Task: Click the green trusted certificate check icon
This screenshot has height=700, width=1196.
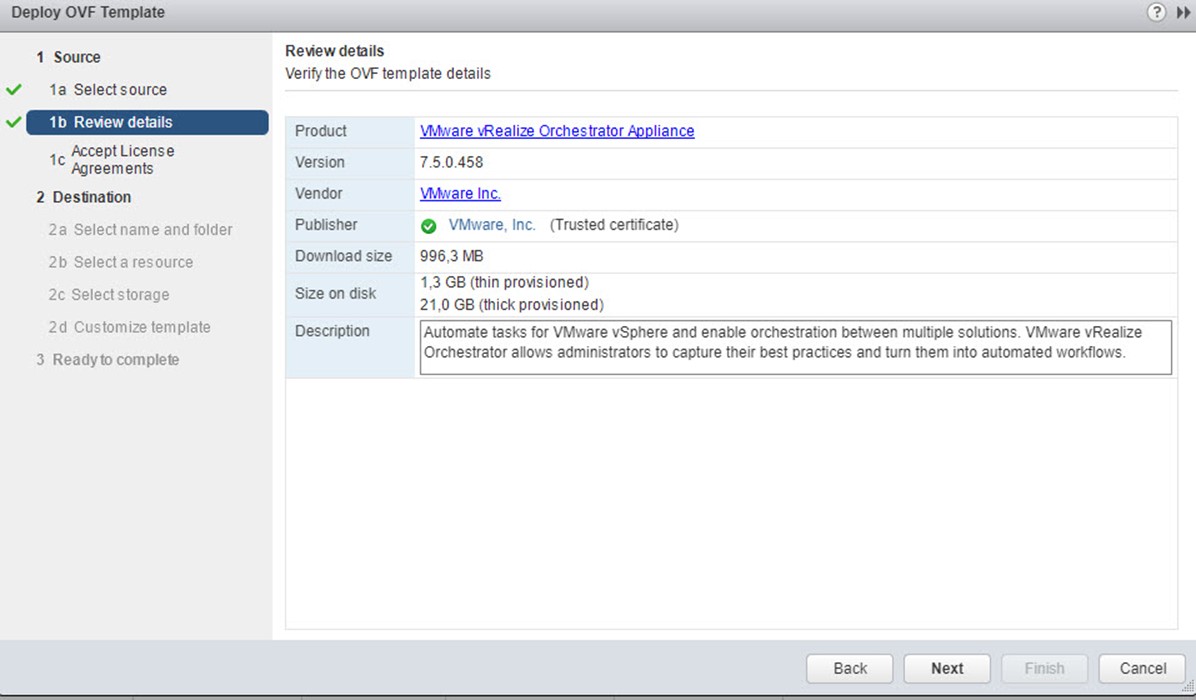Action: (x=429, y=226)
